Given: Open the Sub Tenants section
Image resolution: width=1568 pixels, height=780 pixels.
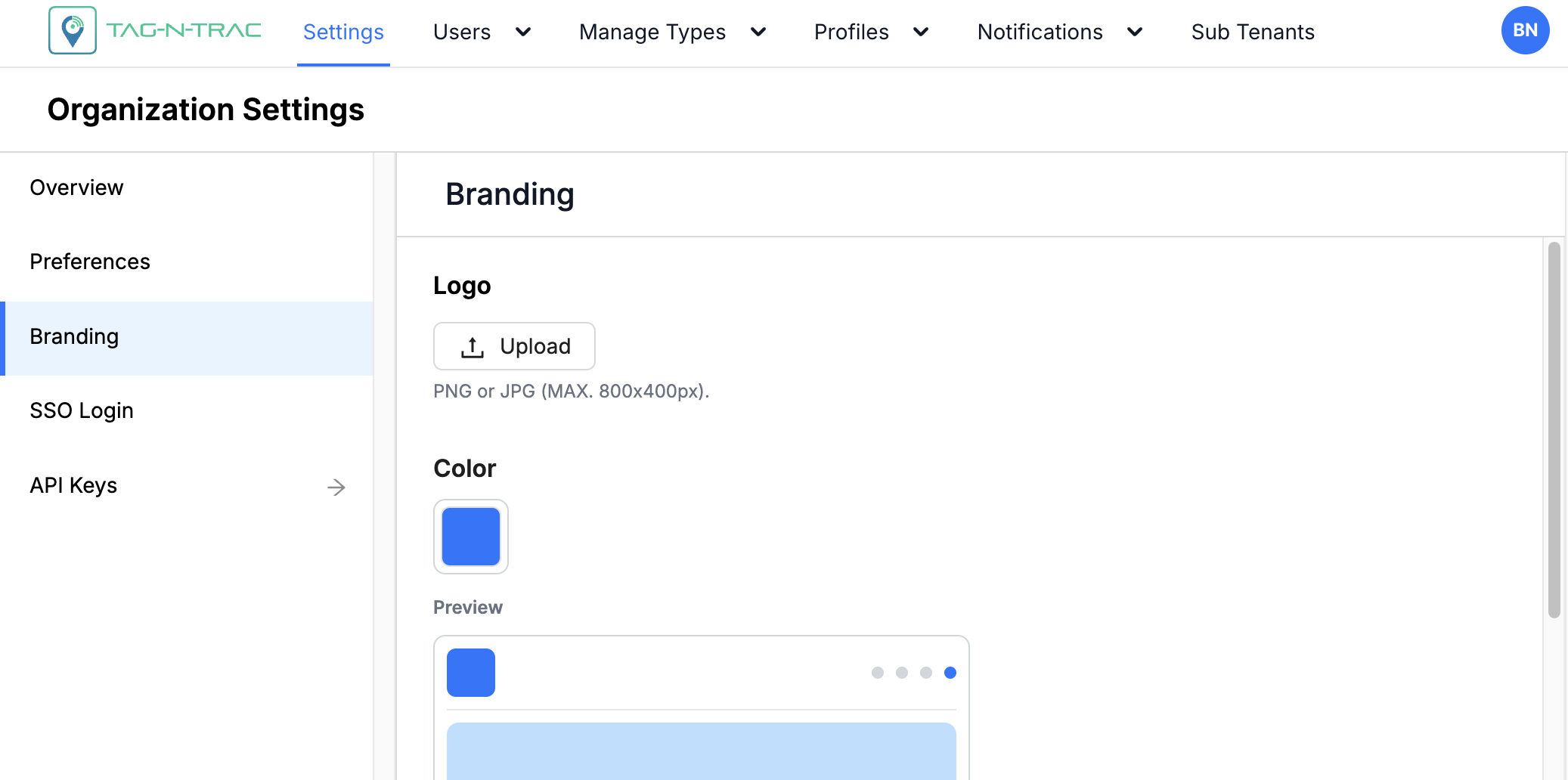Looking at the screenshot, I should tap(1253, 32).
